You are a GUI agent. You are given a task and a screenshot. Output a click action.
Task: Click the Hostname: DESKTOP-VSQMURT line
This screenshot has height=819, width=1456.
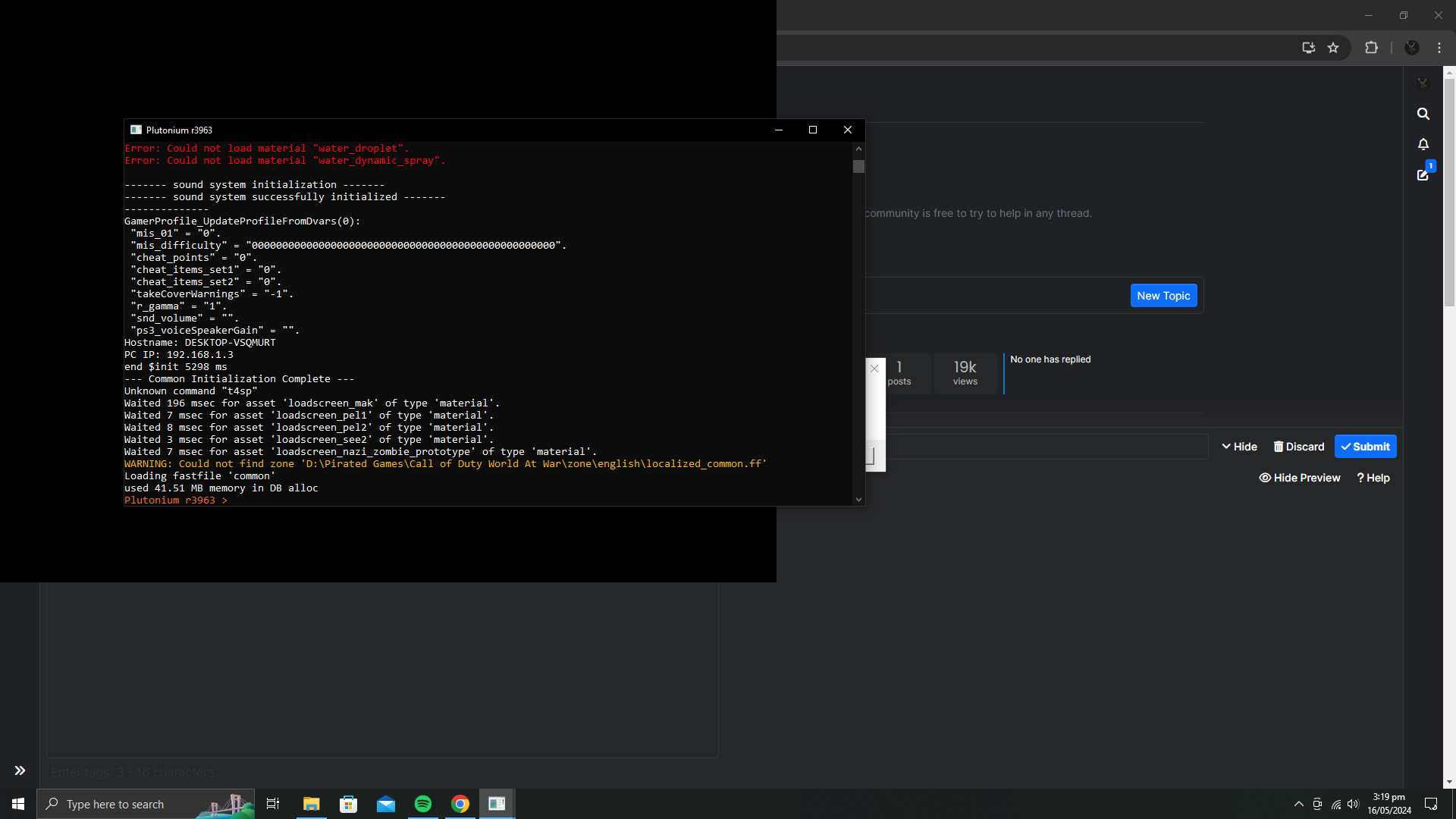tap(200, 343)
